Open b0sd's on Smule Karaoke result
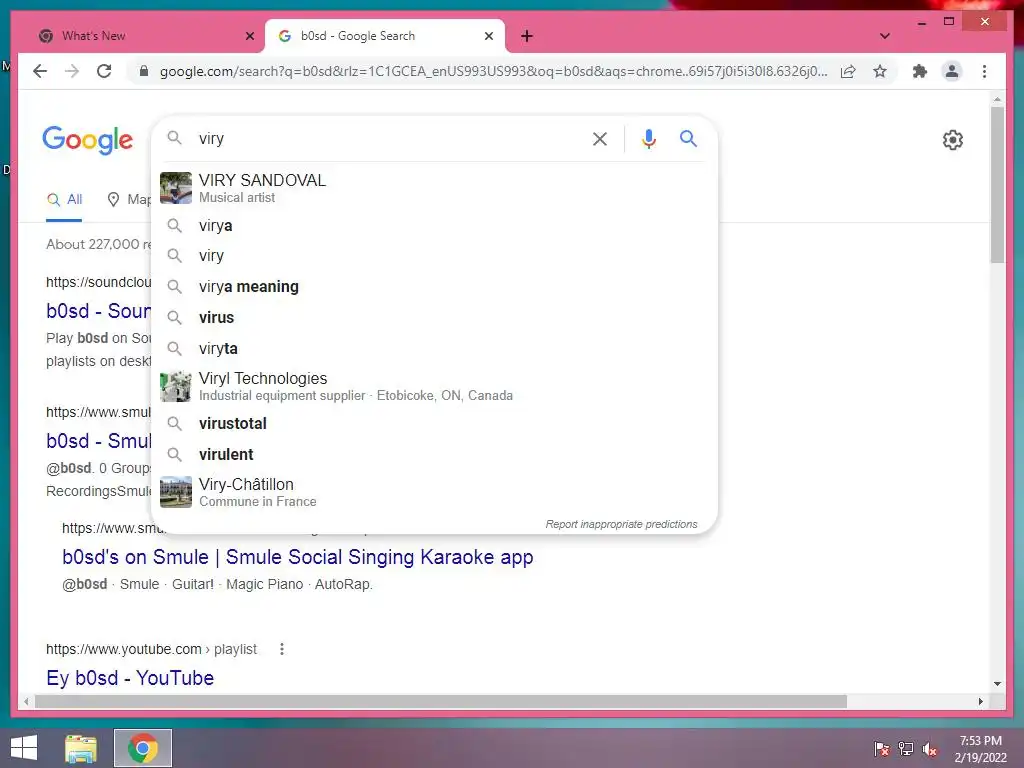The height and width of the screenshot is (768, 1024). tap(298, 557)
